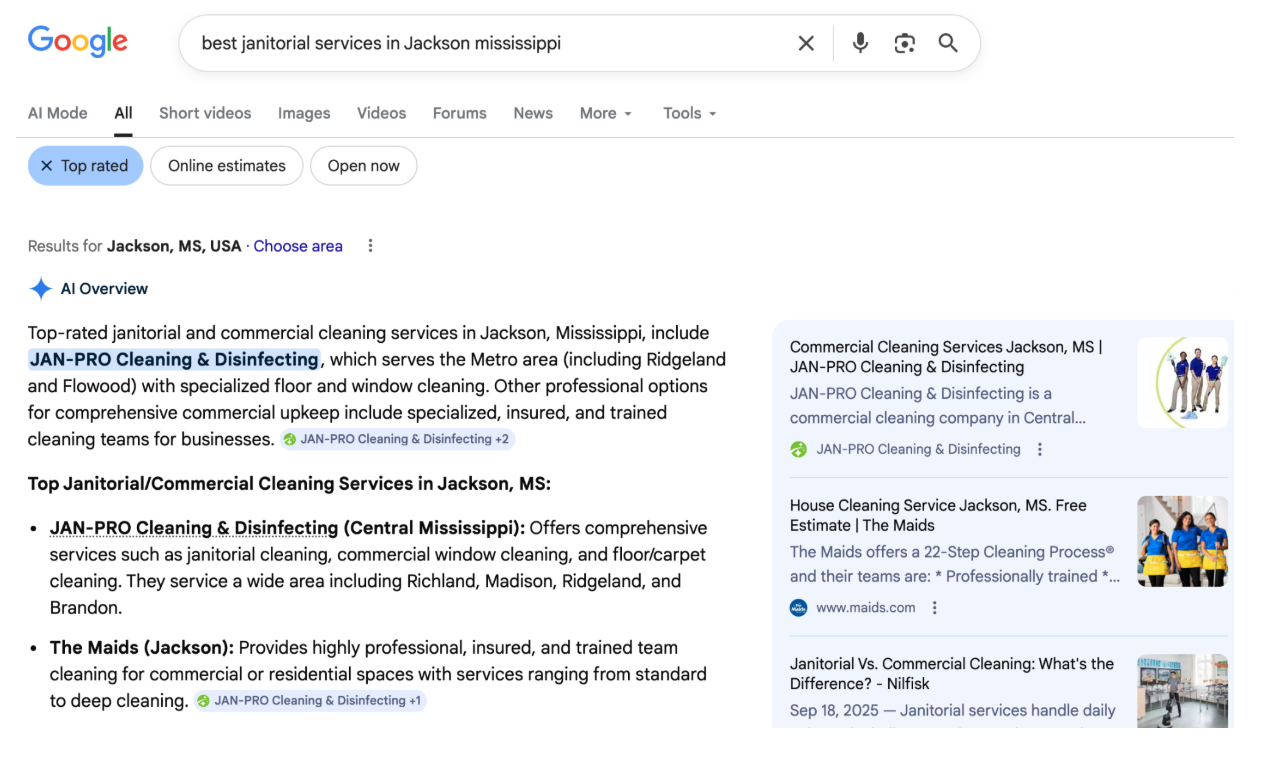Open location options three-dot menu

(371, 246)
